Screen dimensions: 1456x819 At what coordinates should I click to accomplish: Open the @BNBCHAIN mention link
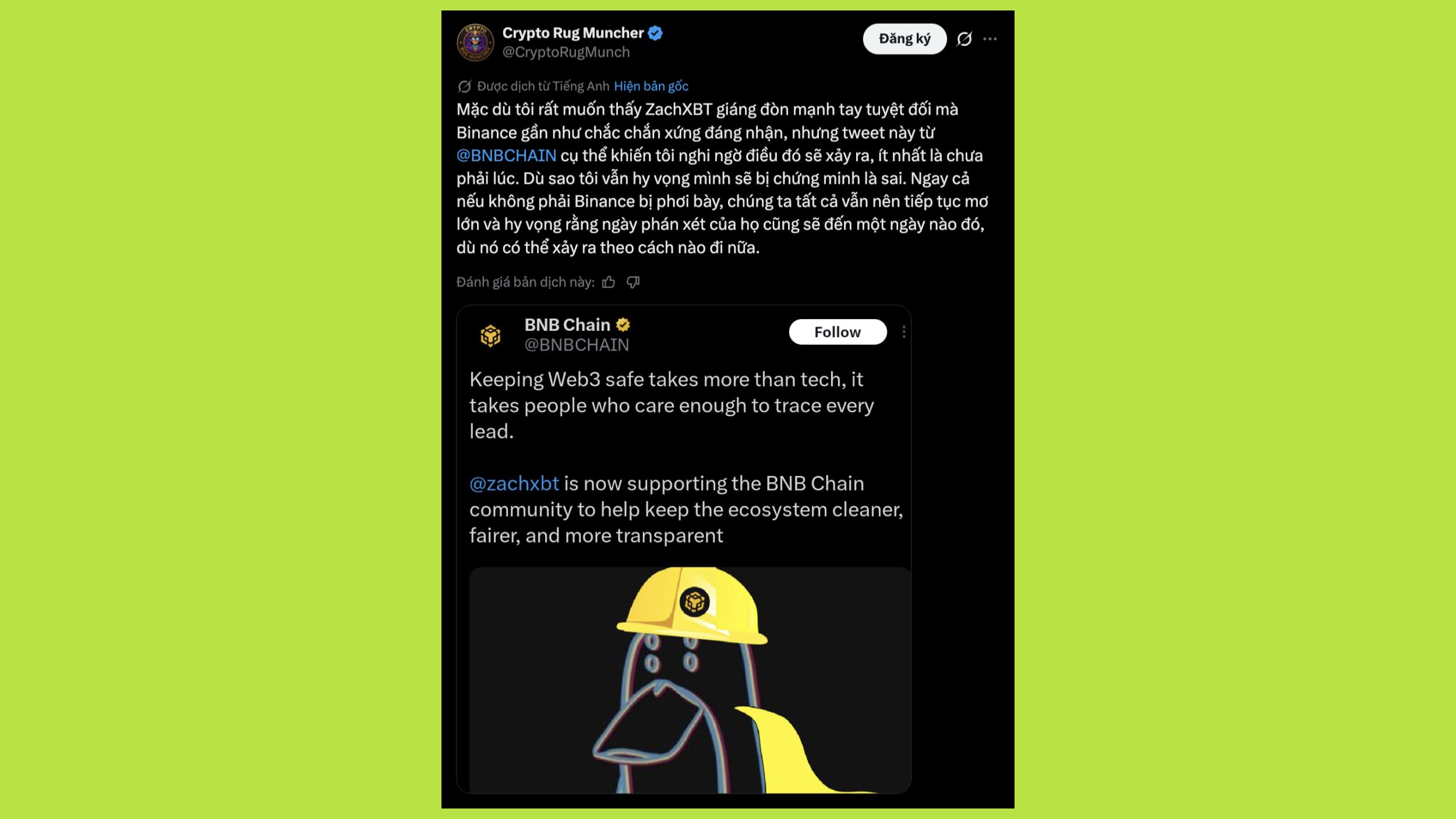click(x=506, y=156)
